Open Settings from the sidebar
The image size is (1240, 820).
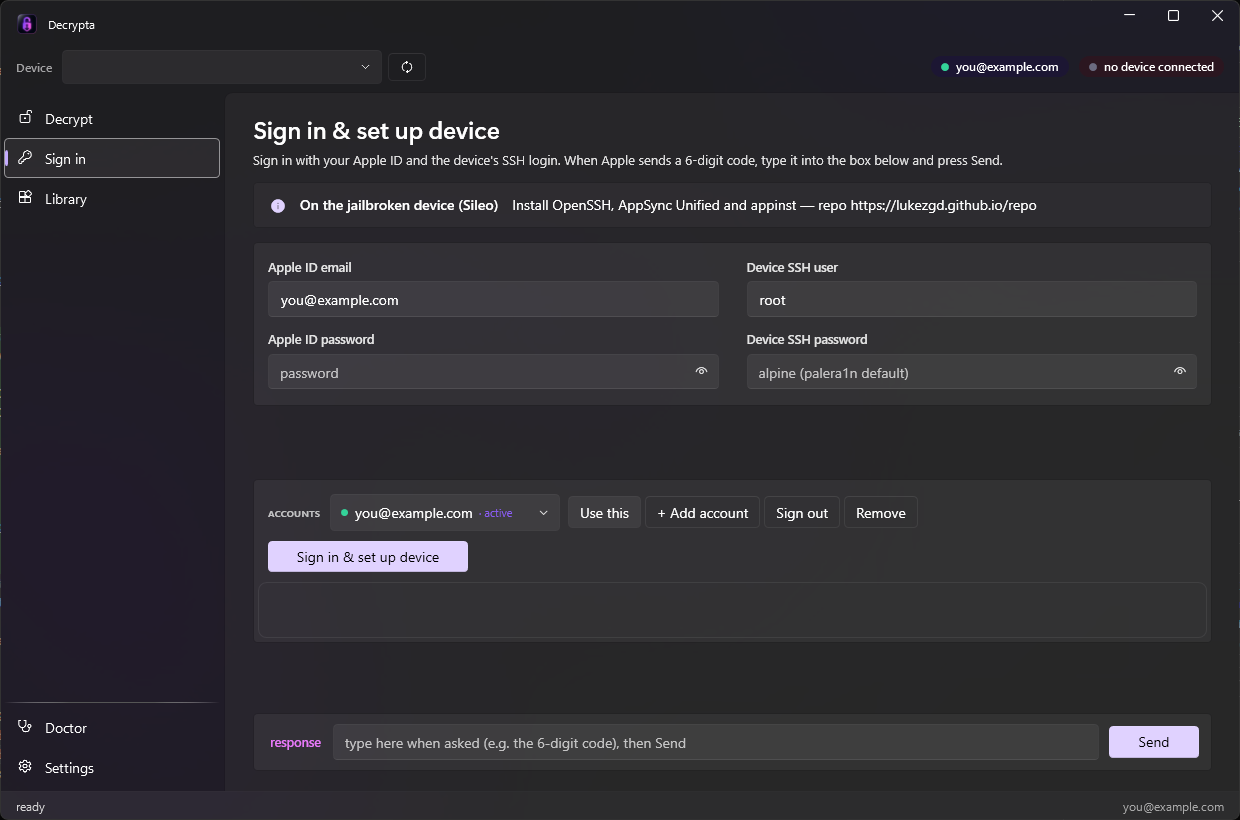point(112,767)
